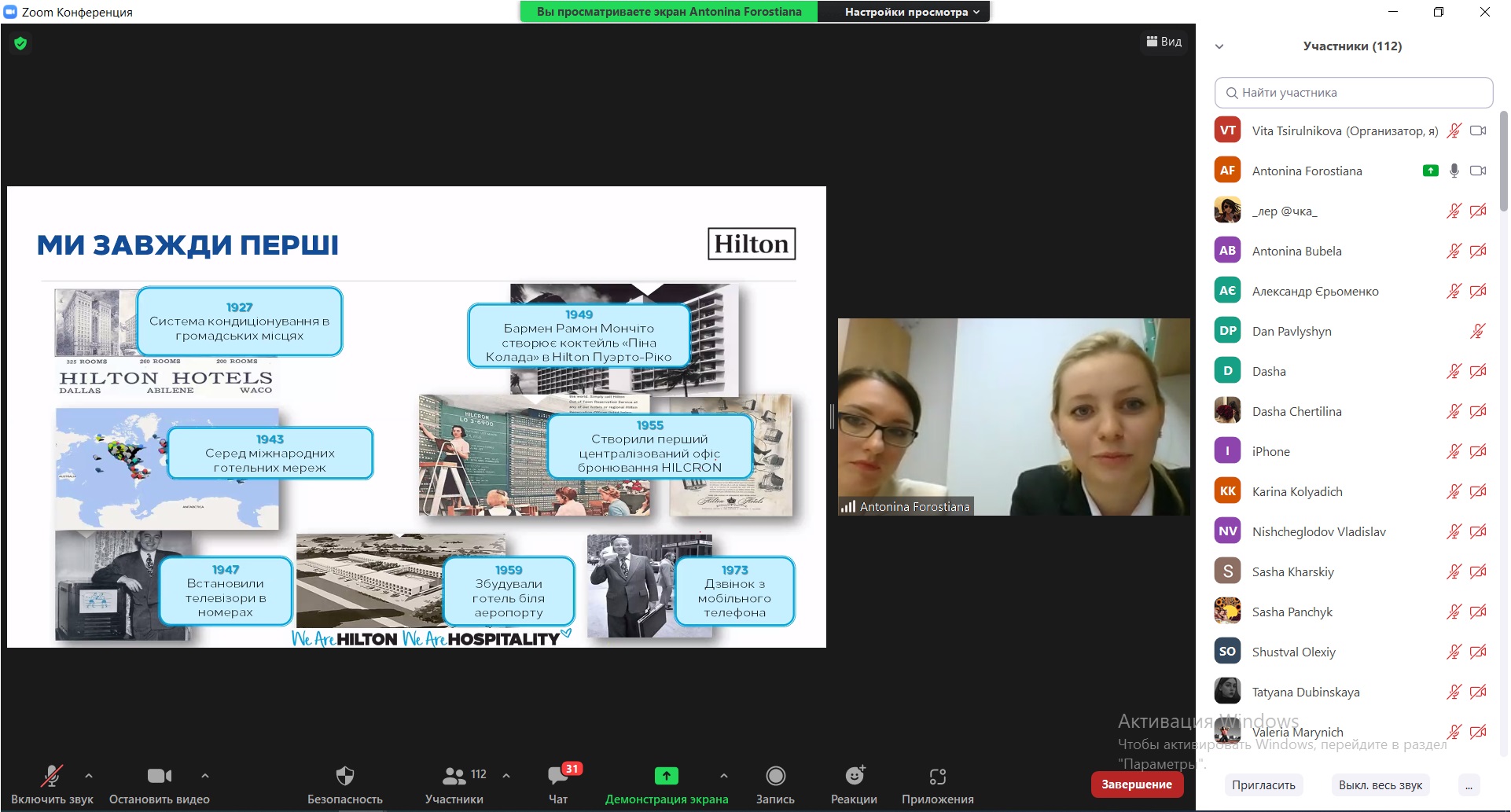Start Демонстрация экрана screen sharing
The width and height of the screenshot is (1511, 812).
coord(667,784)
